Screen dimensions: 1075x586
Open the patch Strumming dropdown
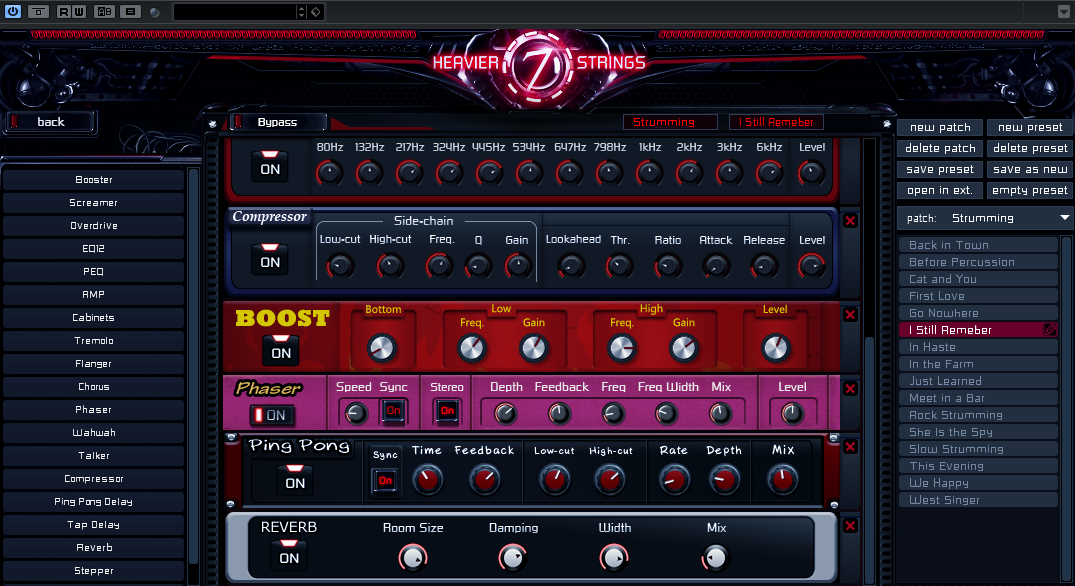tap(985, 218)
